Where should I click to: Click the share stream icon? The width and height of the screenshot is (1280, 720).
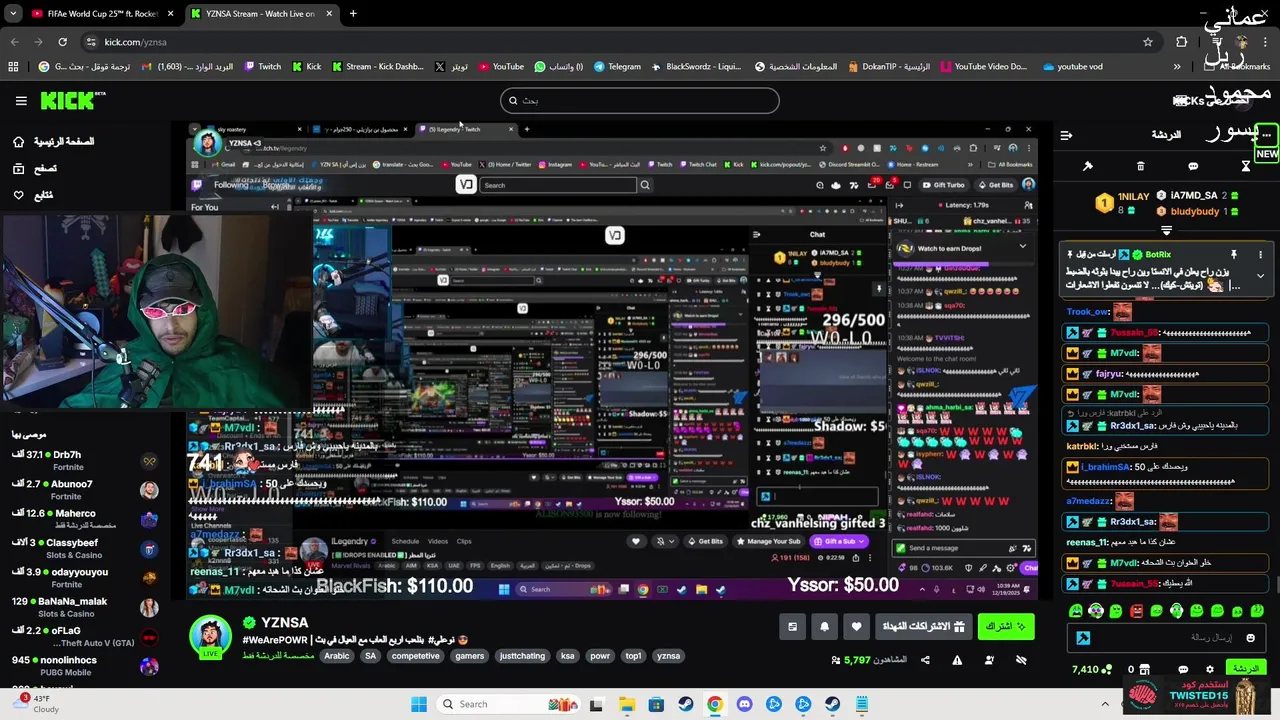click(x=925, y=660)
